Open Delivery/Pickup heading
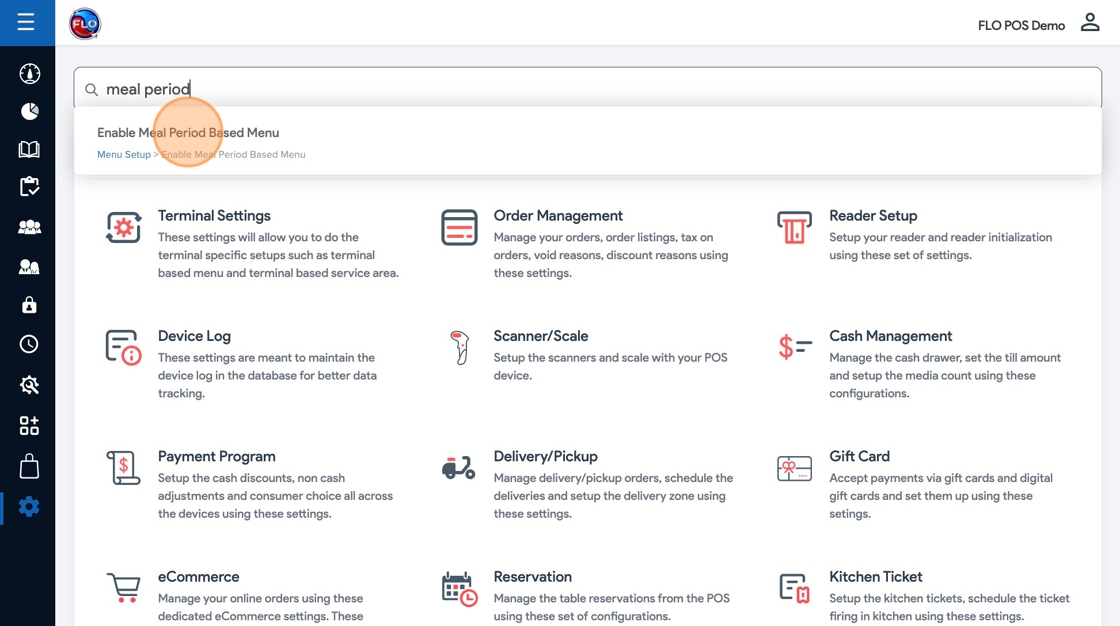The width and height of the screenshot is (1120, 626). (x=546, y=456)
